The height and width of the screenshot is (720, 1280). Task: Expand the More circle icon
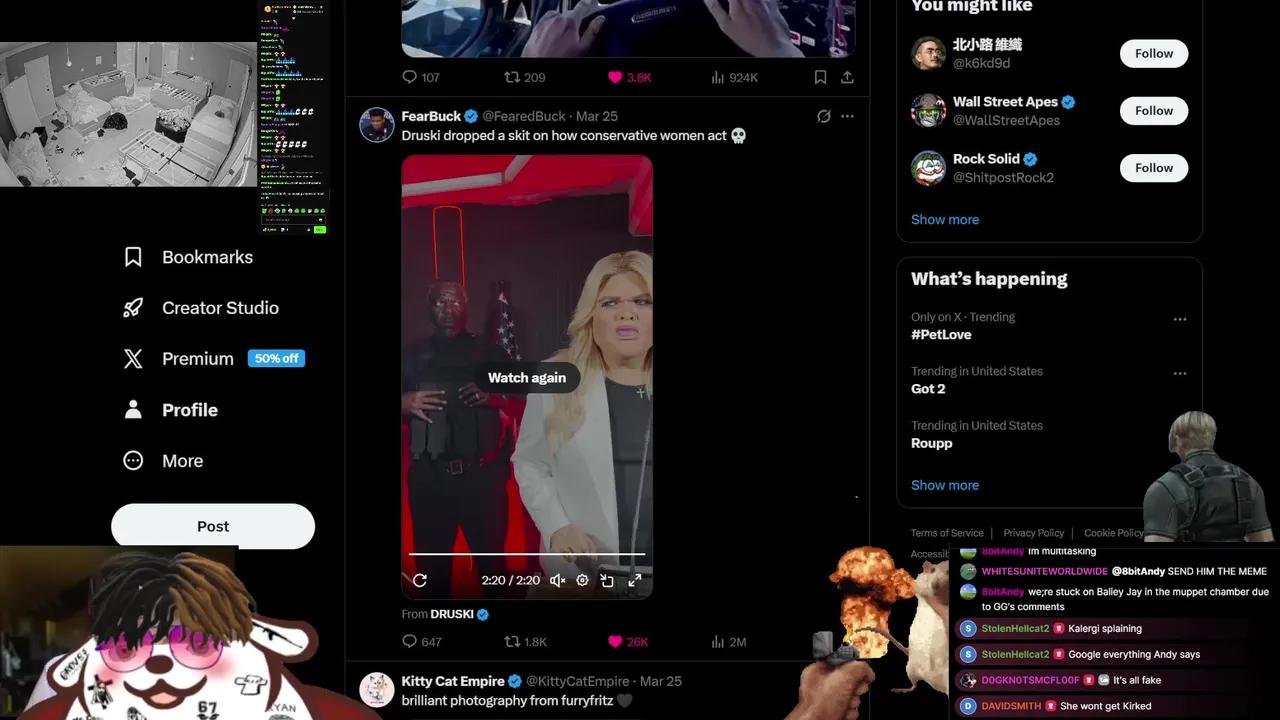click(x=133, y=461)
